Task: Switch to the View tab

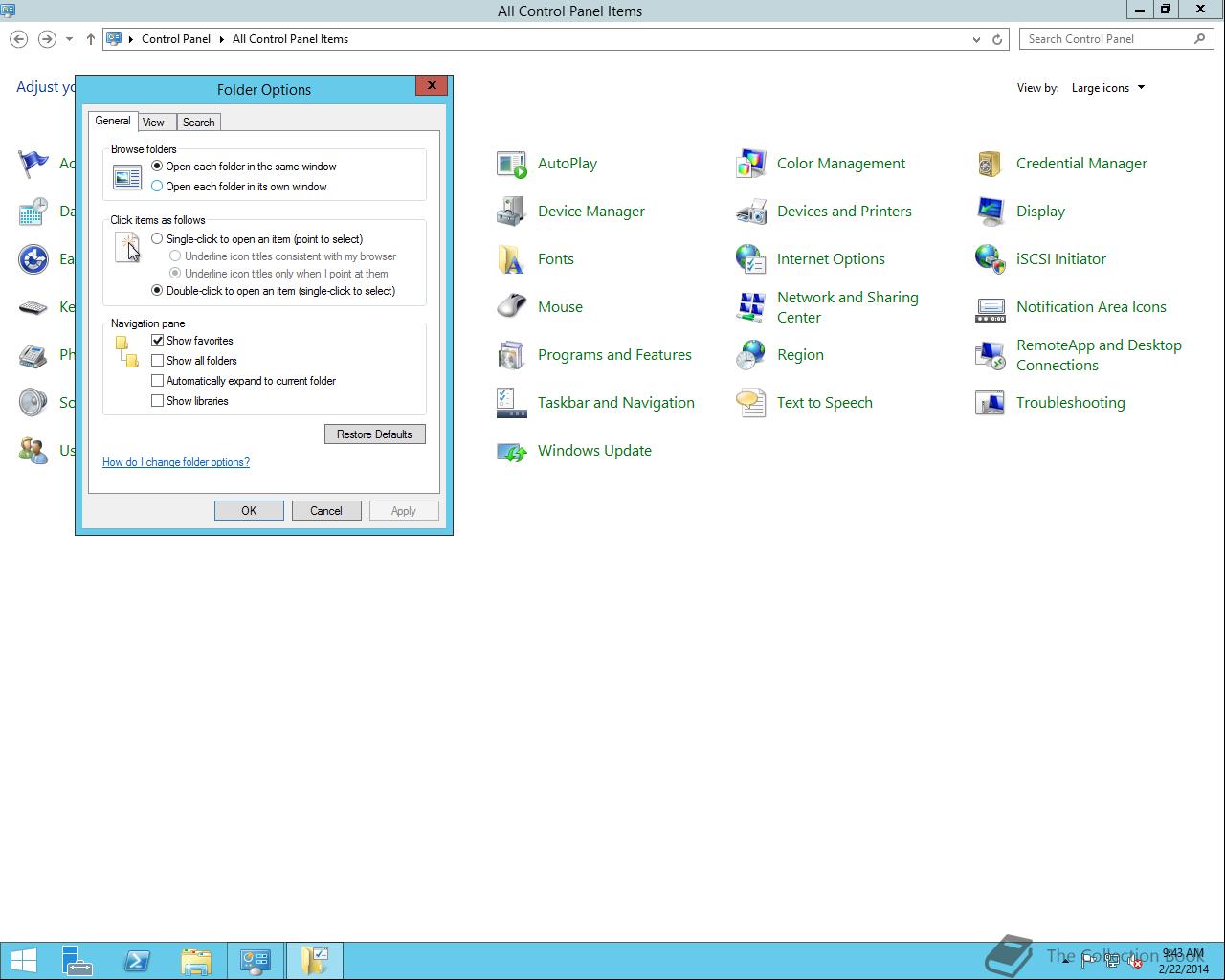Action: click(153, 122)
